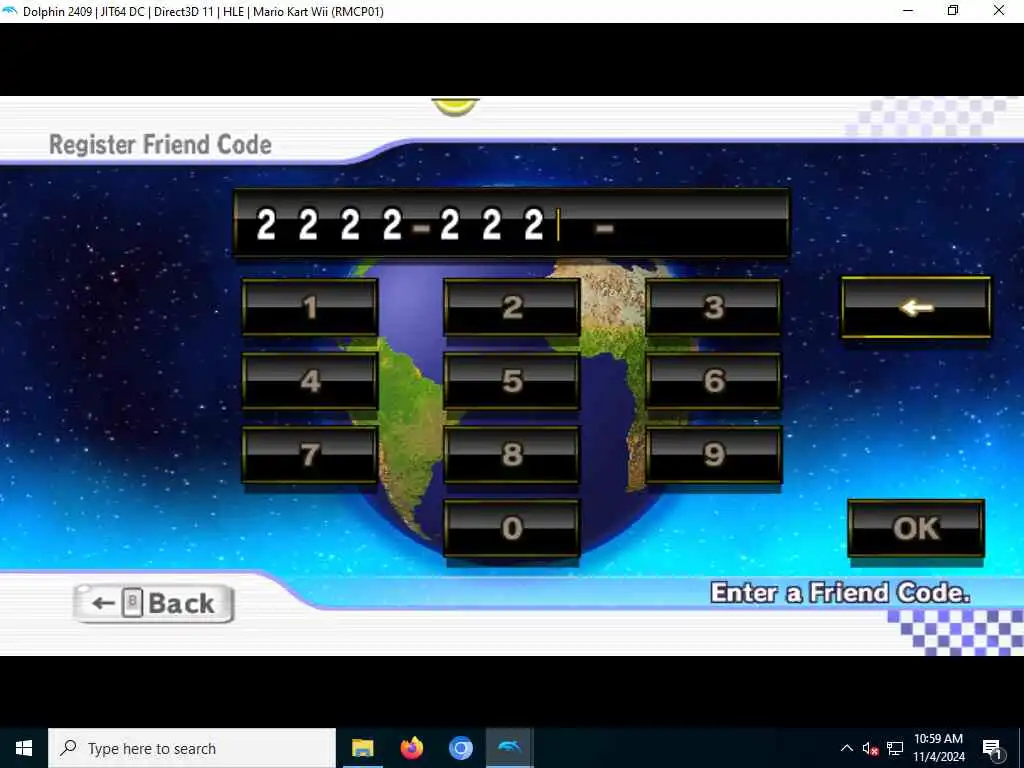
Task: Select the Dolphin emulator taskbar icon
Action: (509, 748)
